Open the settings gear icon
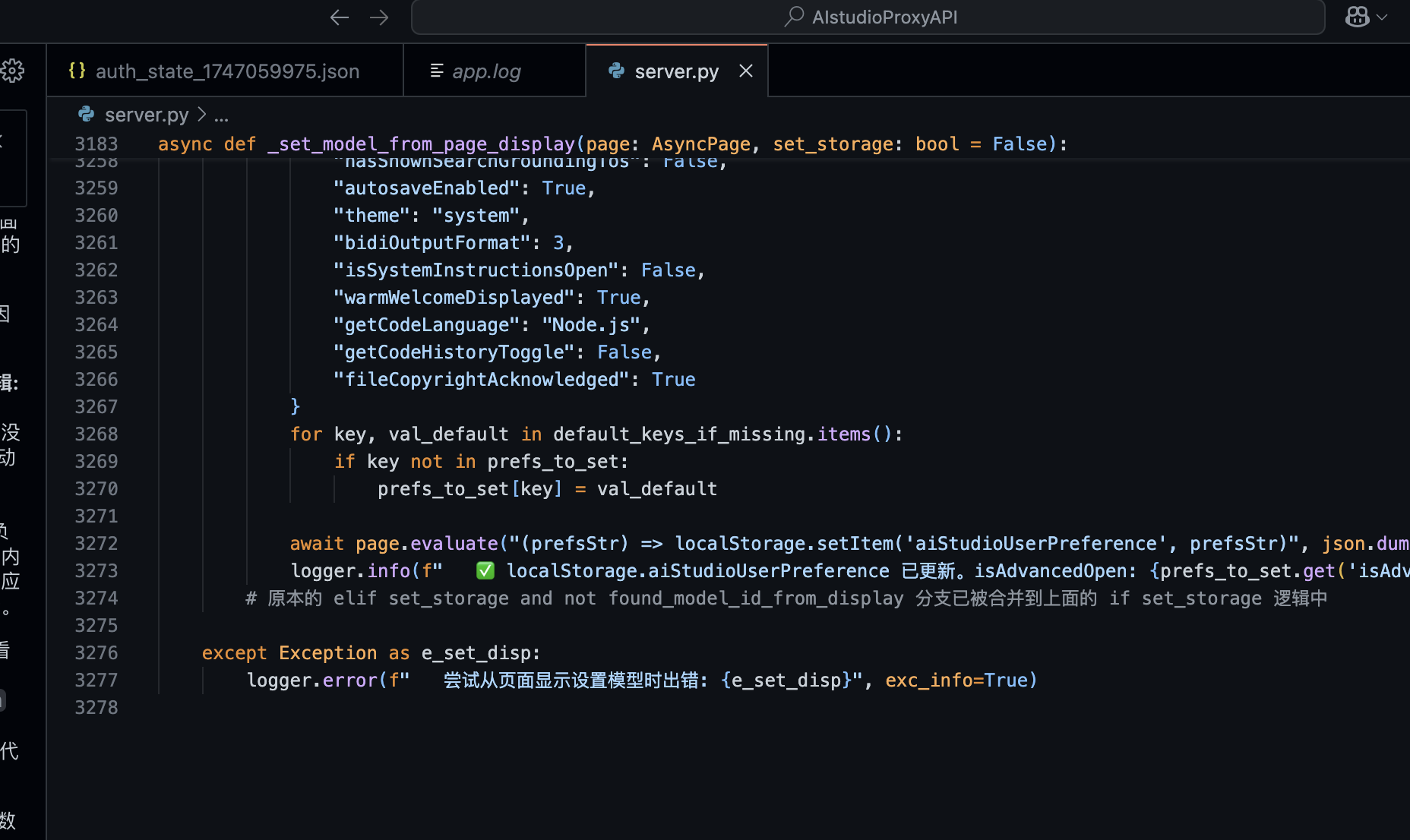The height and width of the screenshot is (840, 1410). coord(12,71)
